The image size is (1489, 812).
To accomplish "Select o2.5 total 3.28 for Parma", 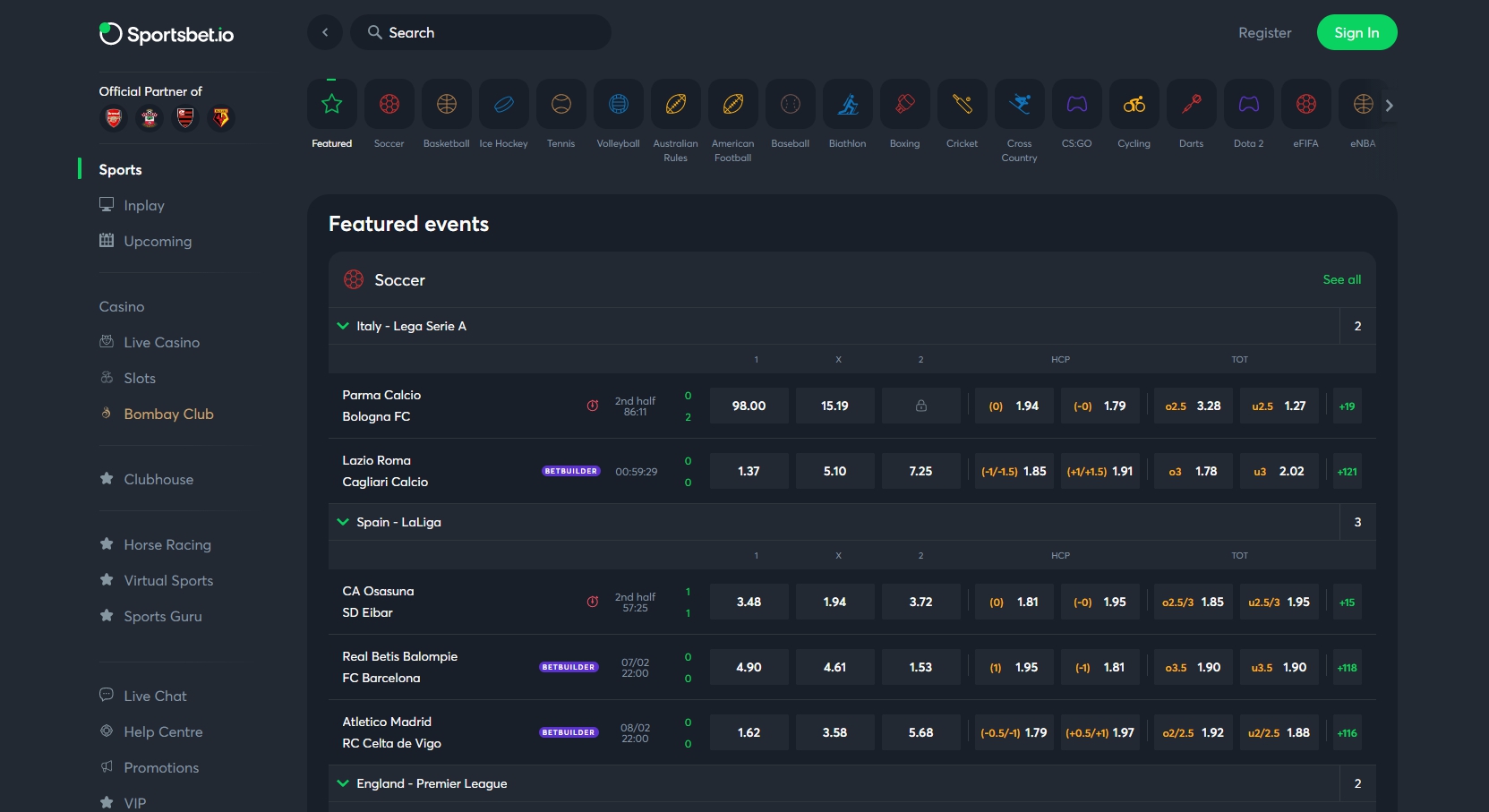I will click(x=1194, y=406).
